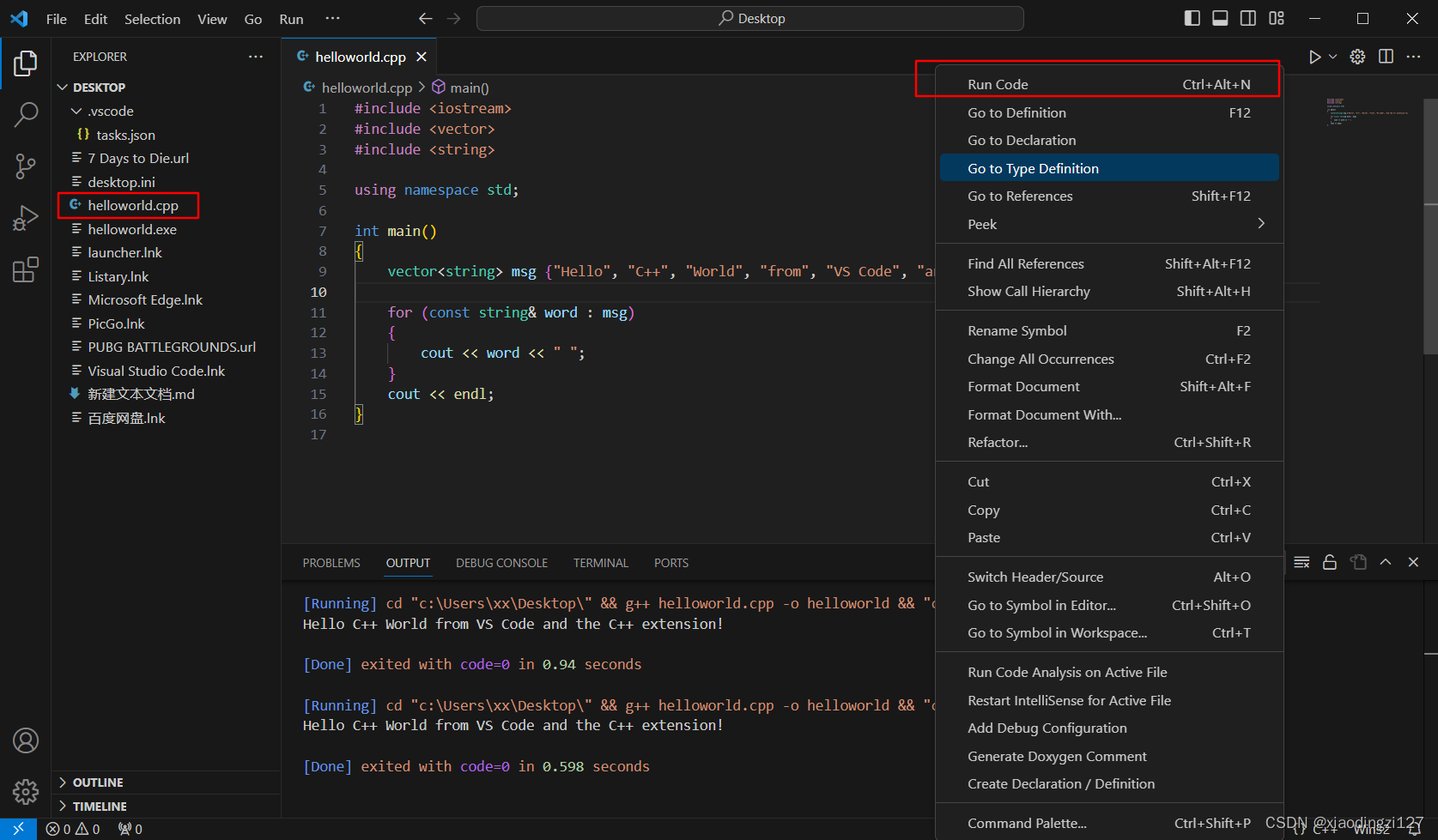This screenshot has width=1438, height=840.
Task: Choose Find All References
Action: click(x=1109, y=263)
